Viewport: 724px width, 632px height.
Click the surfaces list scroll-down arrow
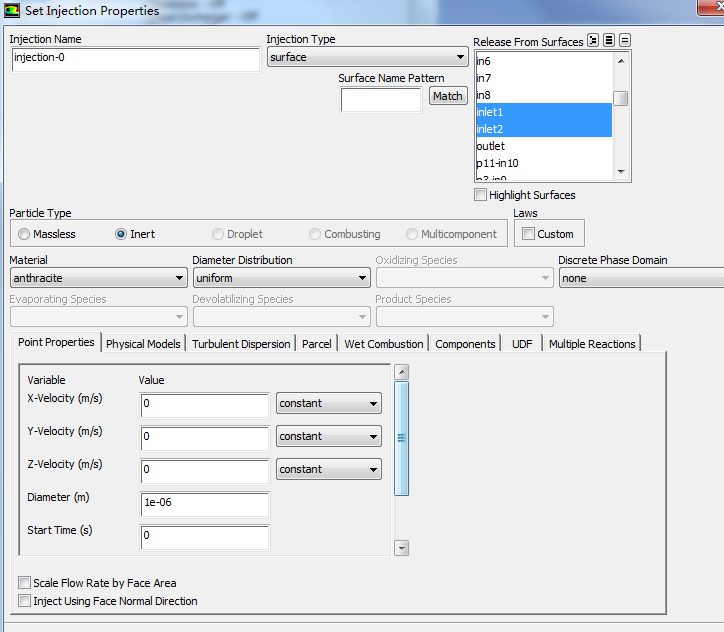pos(621,172)
